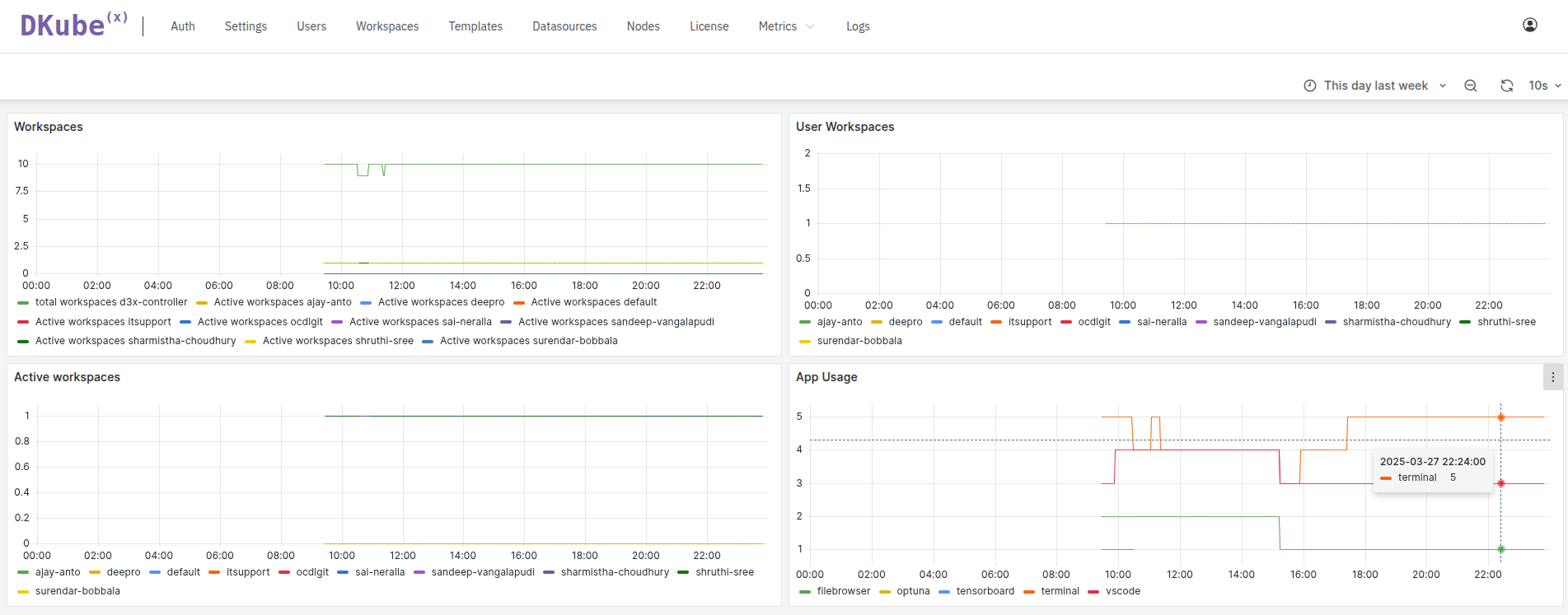
Task: Open the Logs page link
Action: pos(858,26)
